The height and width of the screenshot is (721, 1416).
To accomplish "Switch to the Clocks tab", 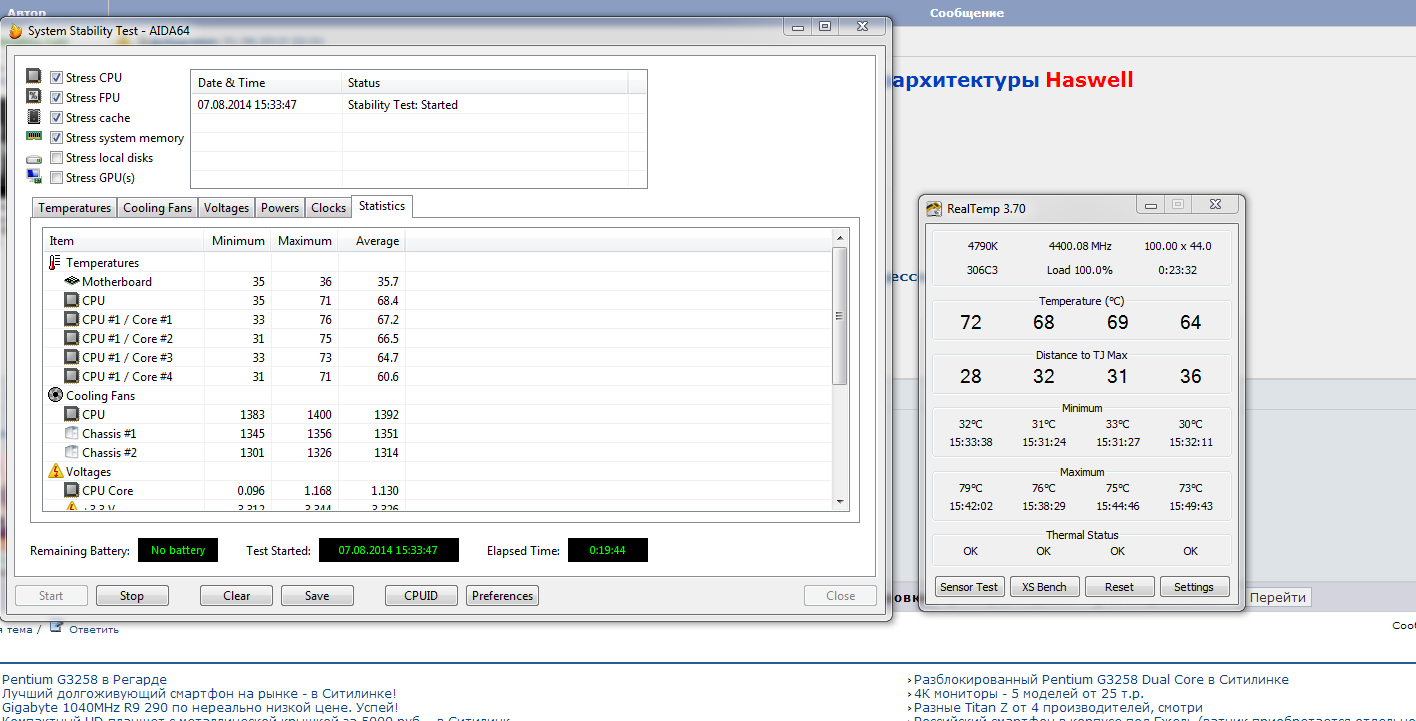I will (x=329, y=208).
